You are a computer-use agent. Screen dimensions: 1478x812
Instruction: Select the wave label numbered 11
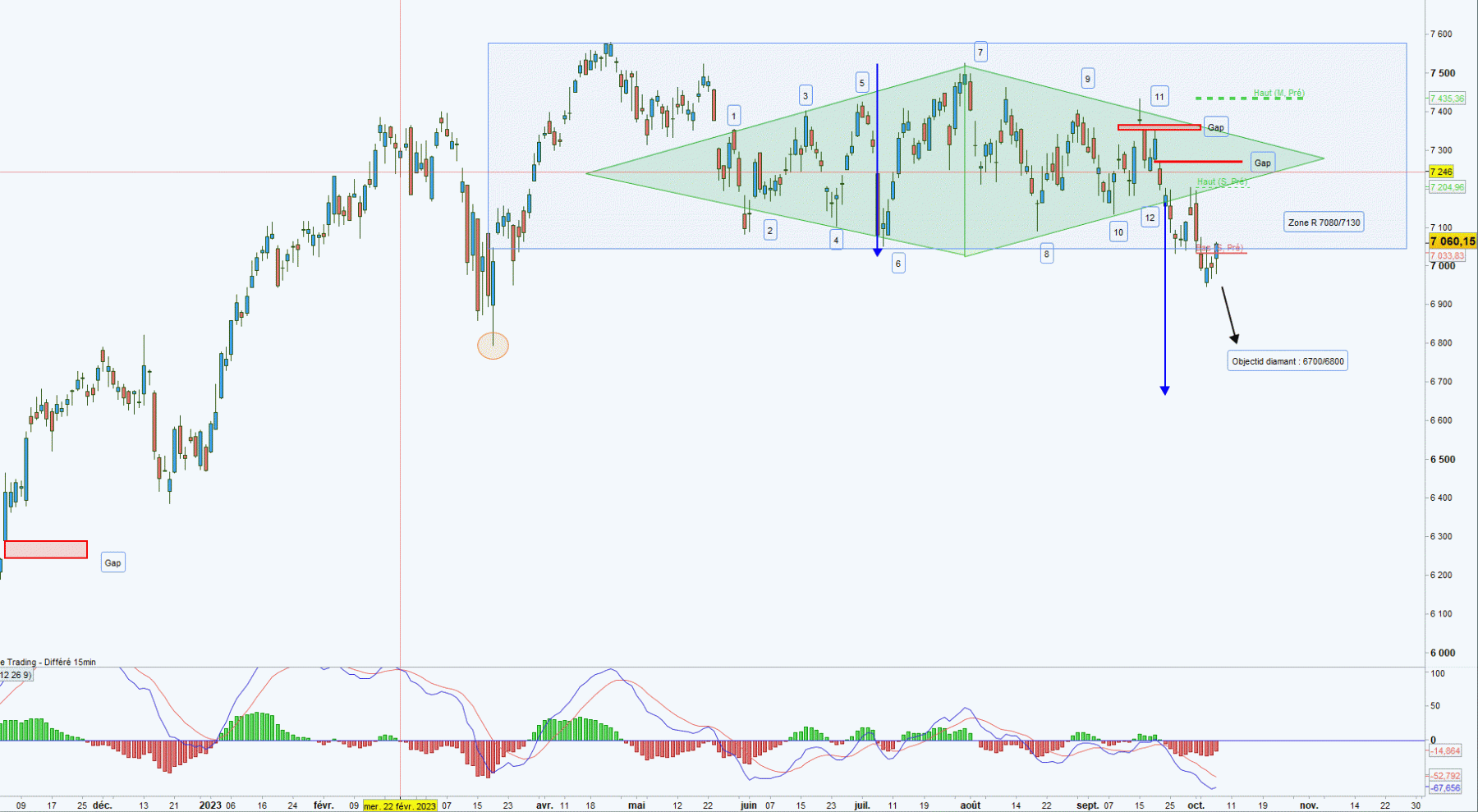(1159, 96)
